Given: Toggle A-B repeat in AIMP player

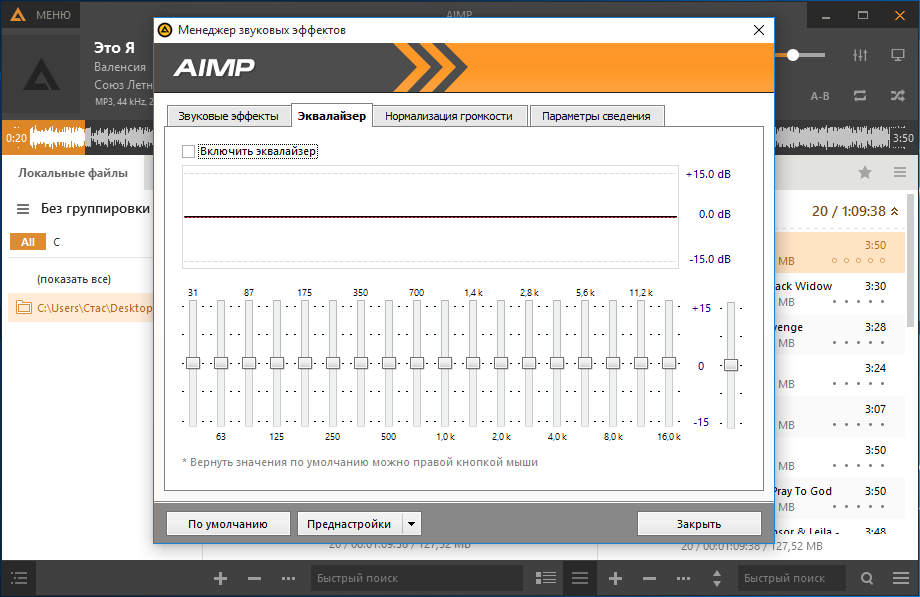Looking at the screenshot, I should pos(820,96).
